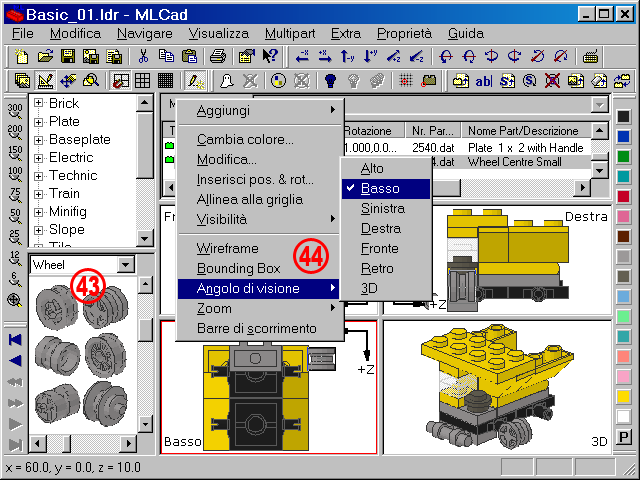Open Aggiungi submenu
This screenshot has height=480, width=640.
click(x=260, y=111)
